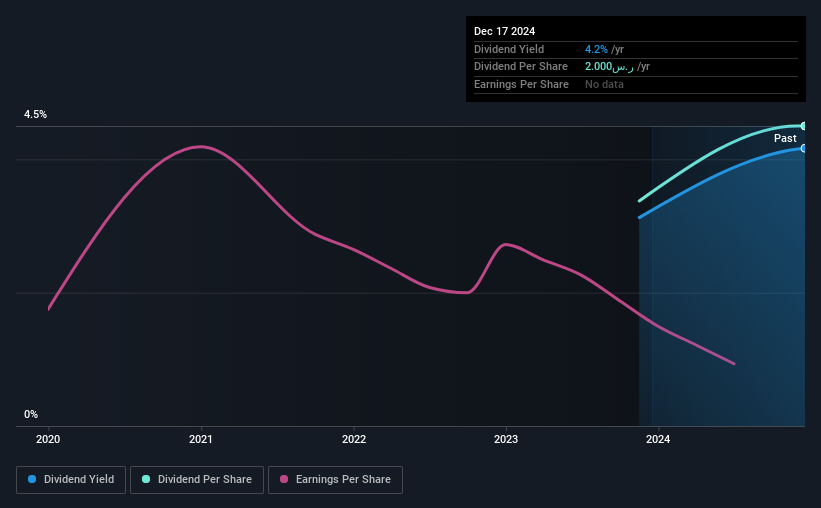The image size is (821, 508).
Task: Click the blue Dividend Yield endpoint marker
Action: click(803, 148)
